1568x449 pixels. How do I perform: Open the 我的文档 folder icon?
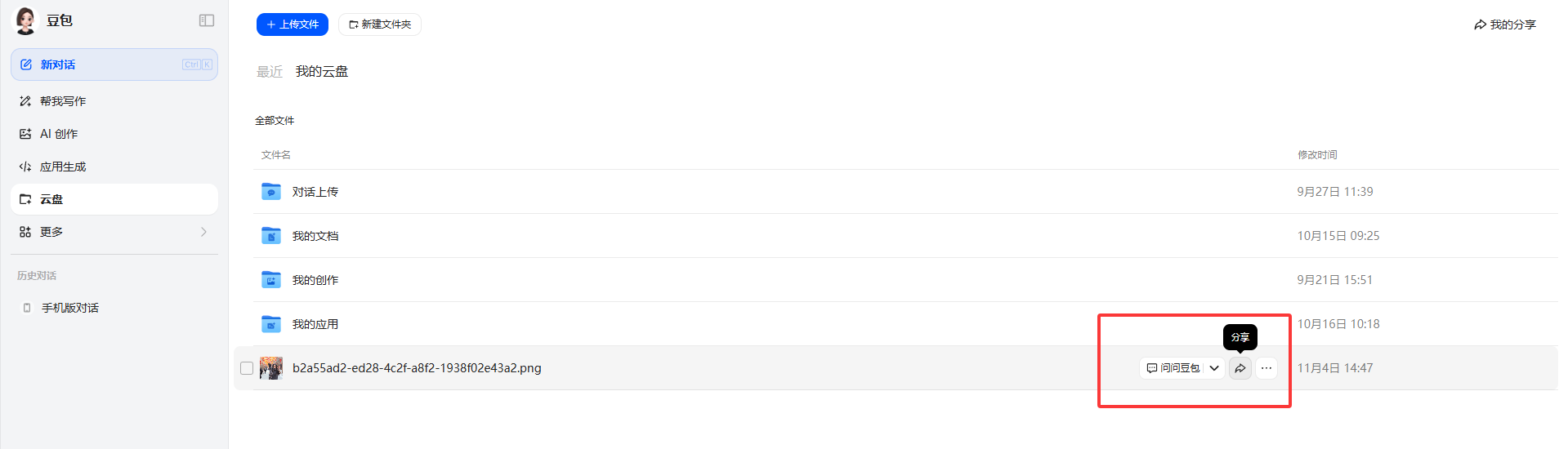[271, 236]
